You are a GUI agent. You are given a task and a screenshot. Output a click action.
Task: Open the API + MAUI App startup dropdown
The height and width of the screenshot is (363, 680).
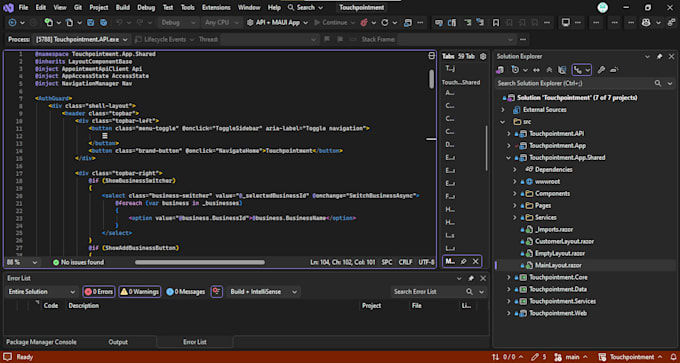[x=278, y=23]
